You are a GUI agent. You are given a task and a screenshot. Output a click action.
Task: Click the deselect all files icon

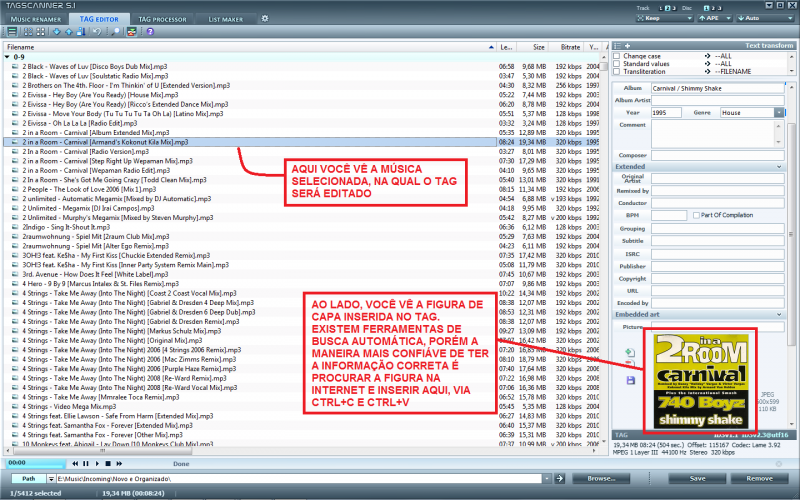(x=40, y=32)
